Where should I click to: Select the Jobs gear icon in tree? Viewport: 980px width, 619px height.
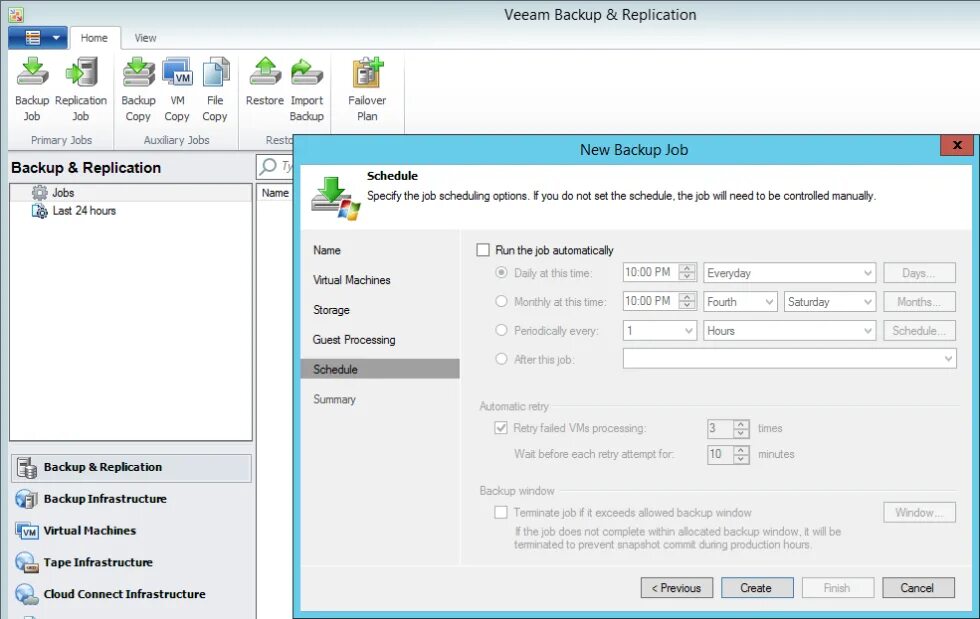[x=39, y=193]
